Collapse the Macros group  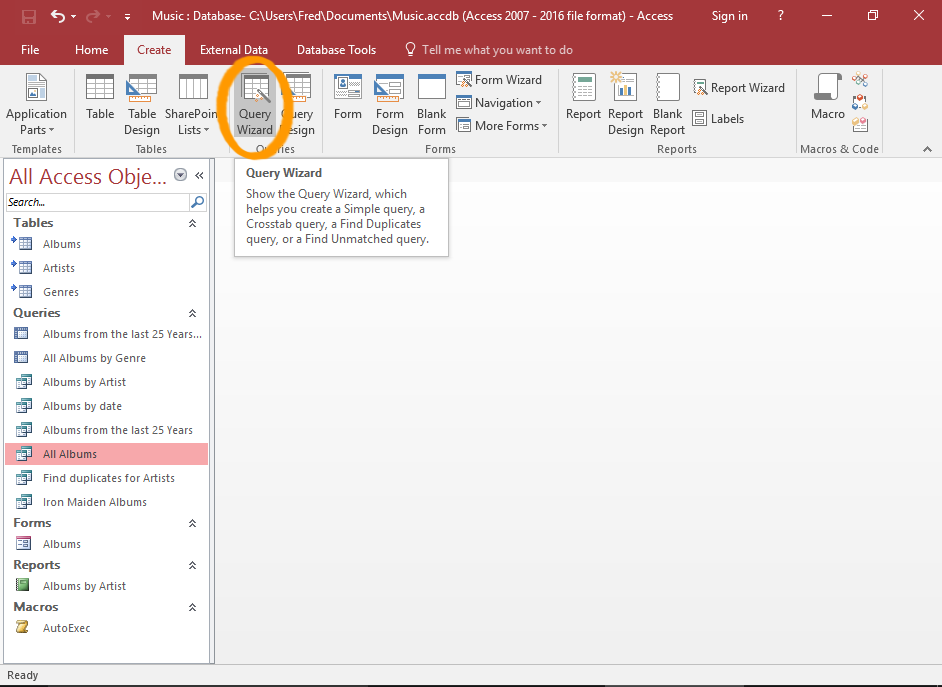[x=192, y=608]
